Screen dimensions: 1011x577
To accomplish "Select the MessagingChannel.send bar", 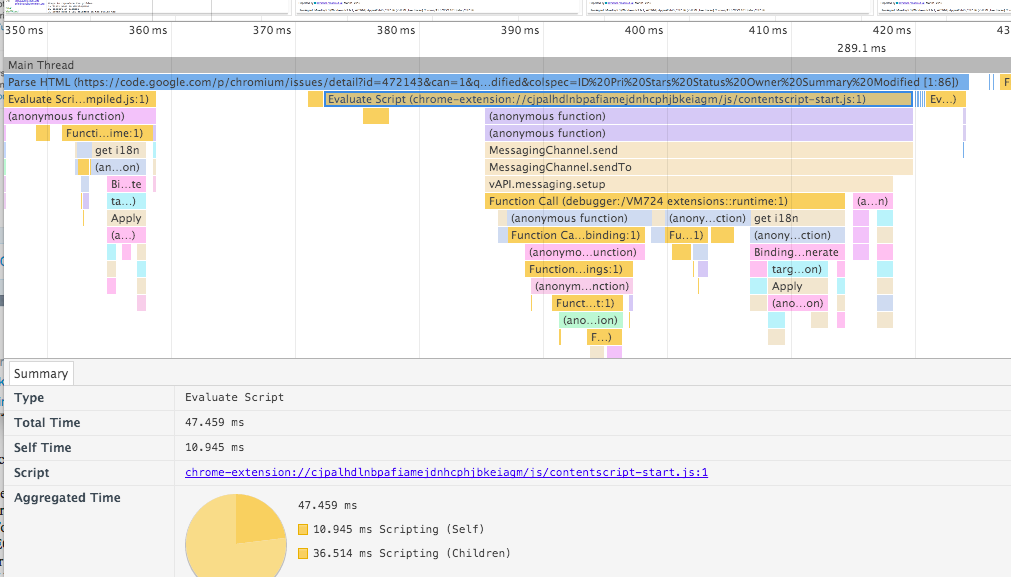I will [699, 150].
